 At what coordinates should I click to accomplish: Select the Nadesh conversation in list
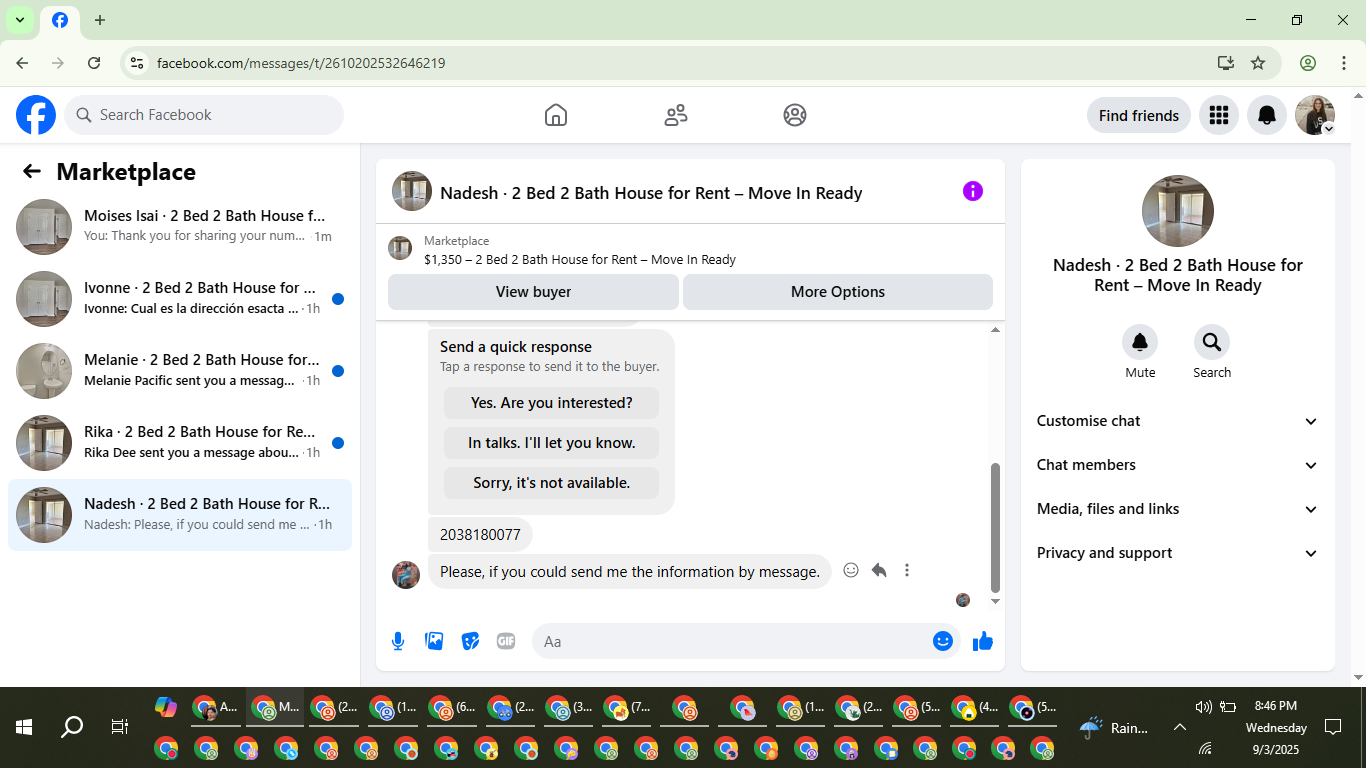pos(180,515)
